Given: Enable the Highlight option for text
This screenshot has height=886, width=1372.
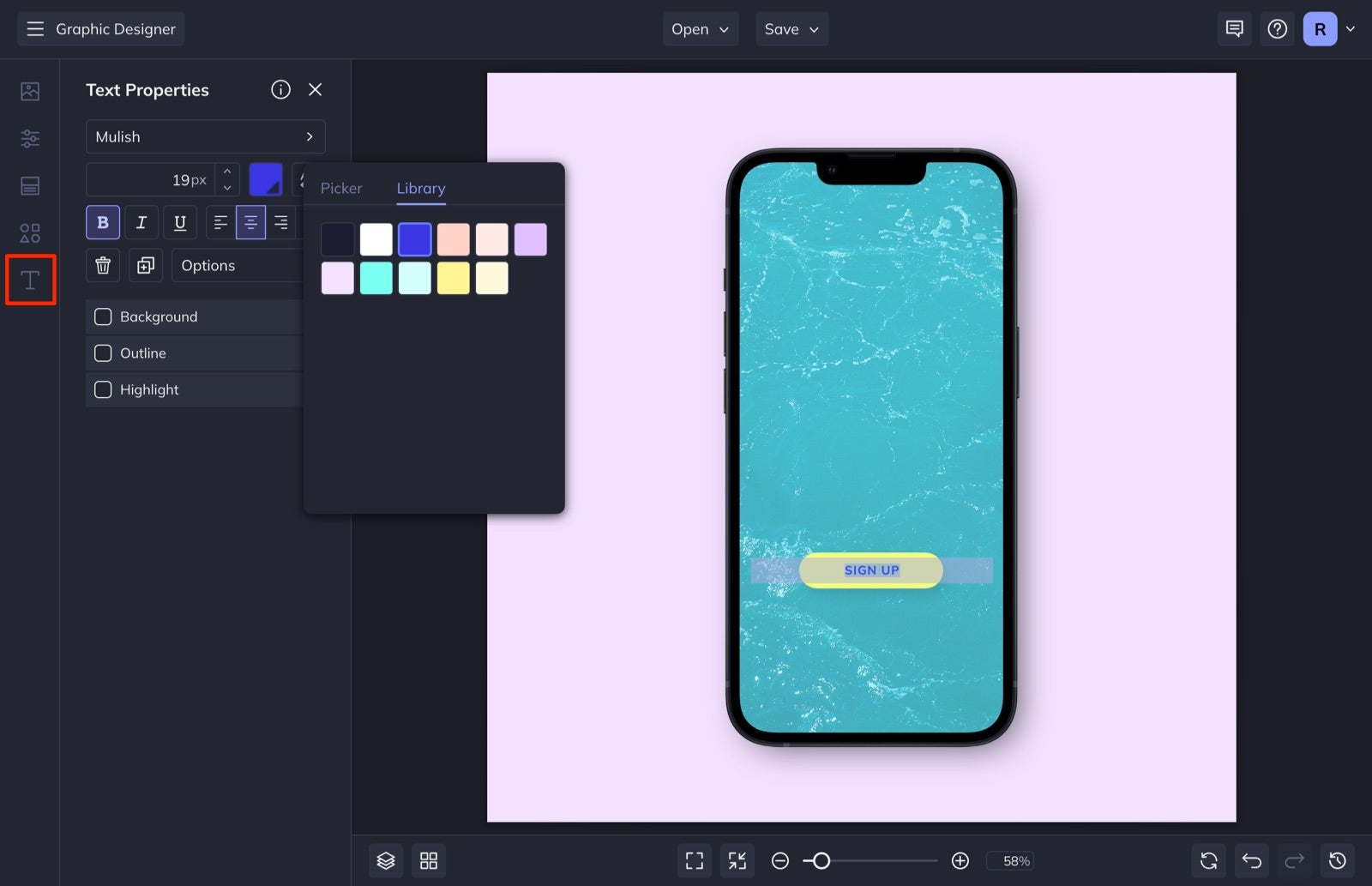Looking at the screenshot, I should (103, 389).
